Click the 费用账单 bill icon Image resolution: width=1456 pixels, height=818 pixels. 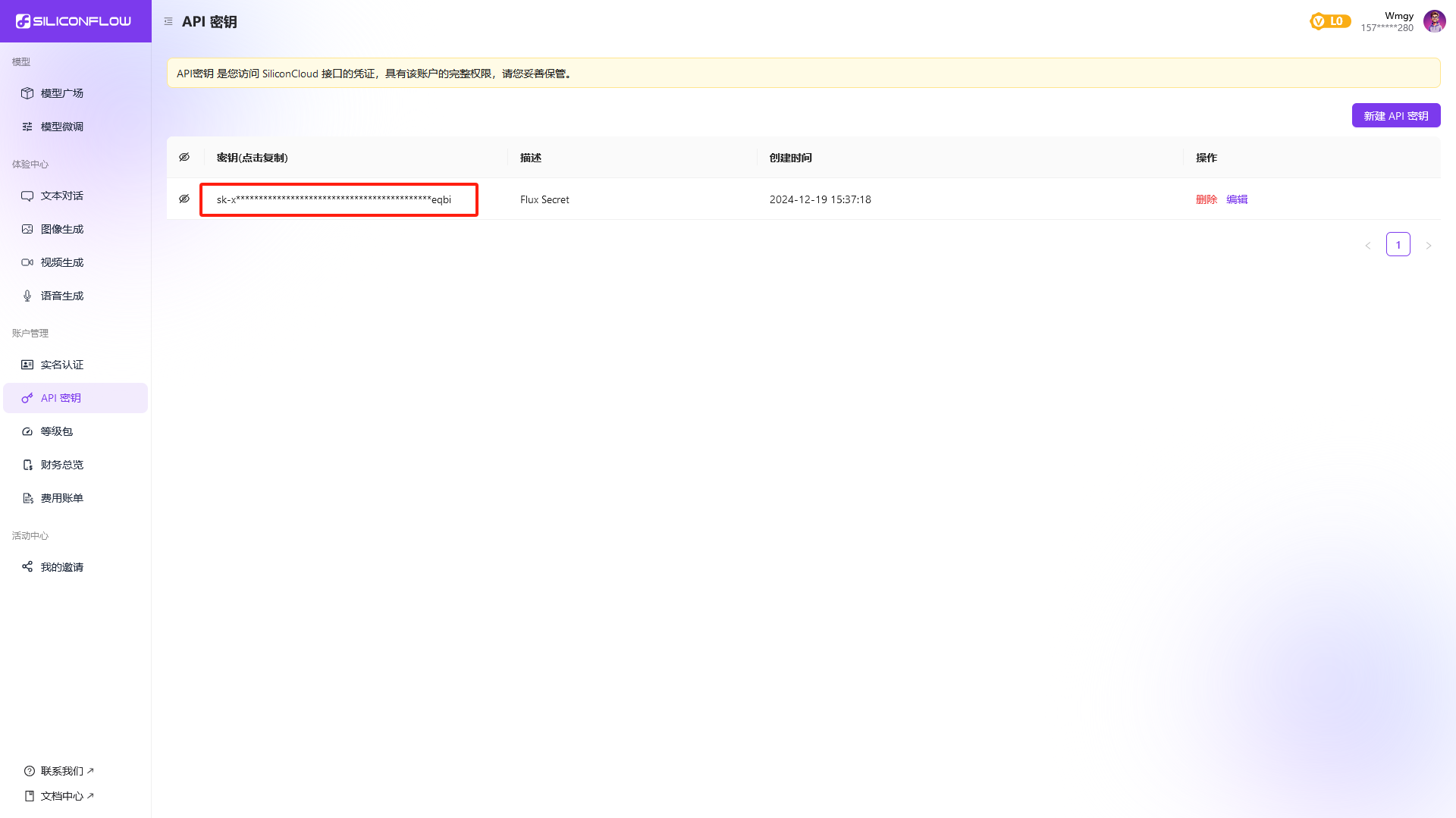click(27, 498)
